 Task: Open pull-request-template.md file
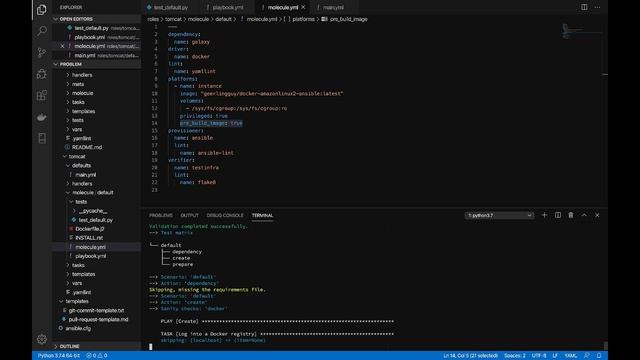(x=98, y=319)
